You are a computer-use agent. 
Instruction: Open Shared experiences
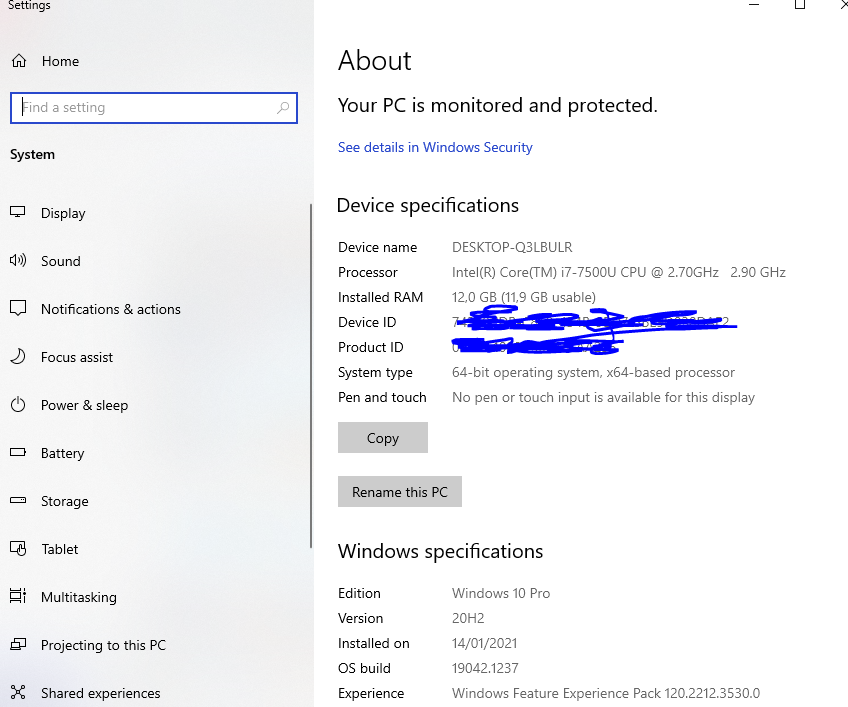101,693
